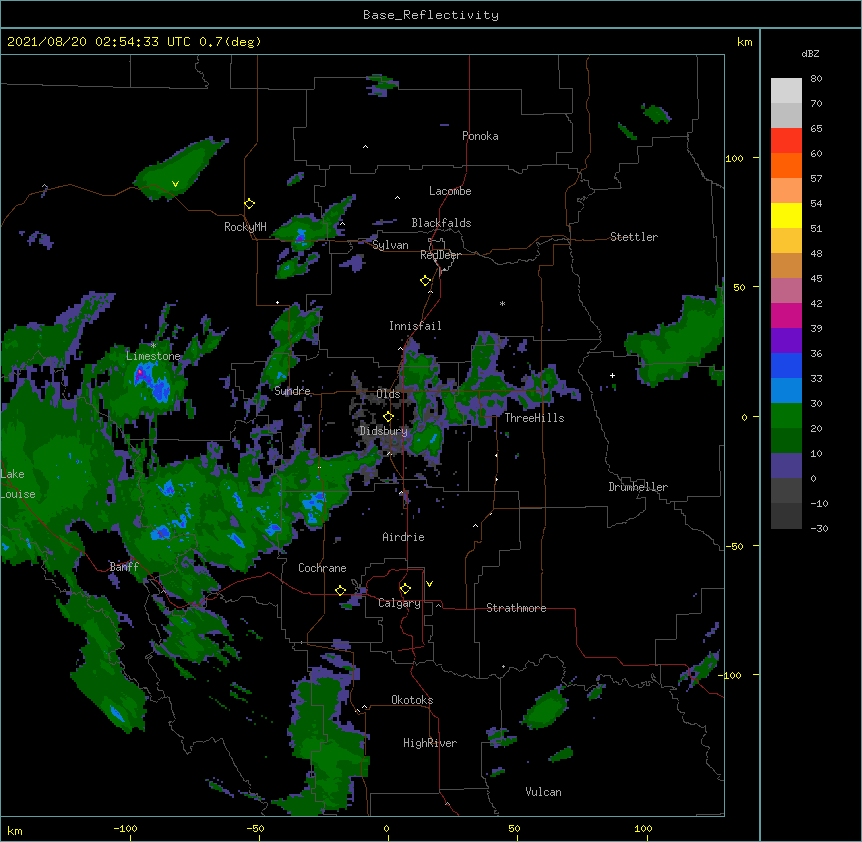Click the dBZ legend heading
Image resolution: width=862 pixels, height=842 pixels.
[x=810, y=54]
